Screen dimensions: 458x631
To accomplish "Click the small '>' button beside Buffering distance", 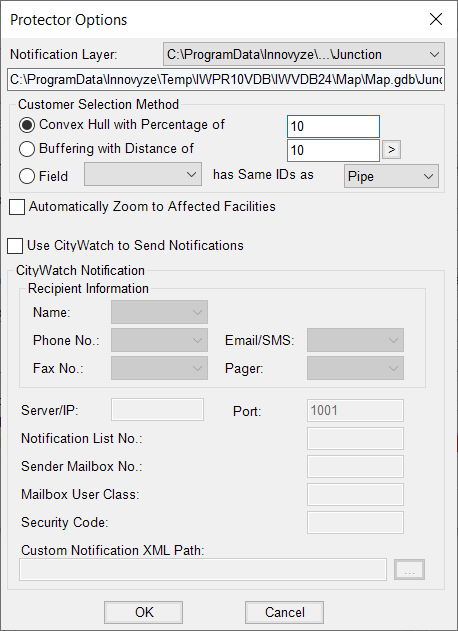I will click(x=391, y=150).
